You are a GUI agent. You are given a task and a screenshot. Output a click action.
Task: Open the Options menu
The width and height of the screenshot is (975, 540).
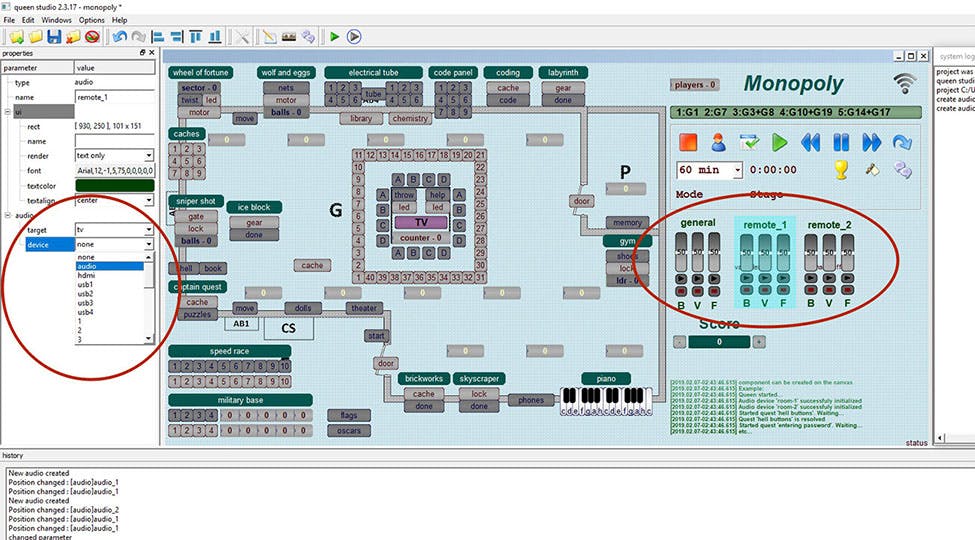point(91,20)
